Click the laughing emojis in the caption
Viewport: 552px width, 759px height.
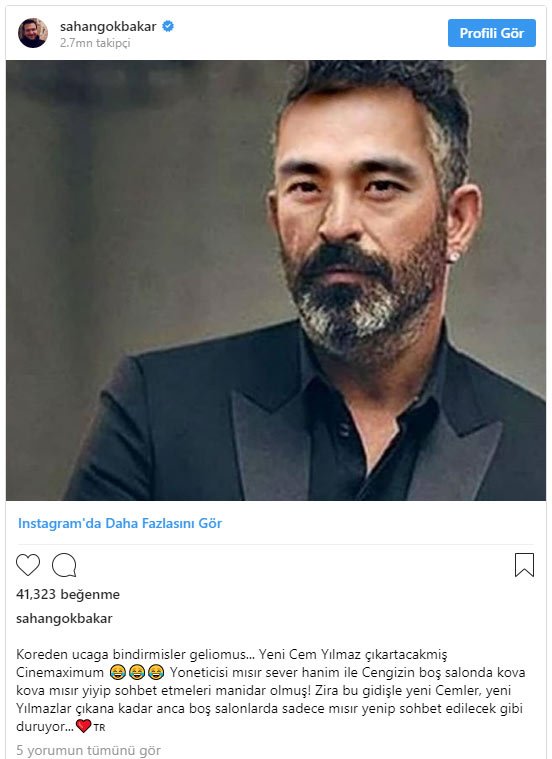pyautogui.click(x=137, y=672)
